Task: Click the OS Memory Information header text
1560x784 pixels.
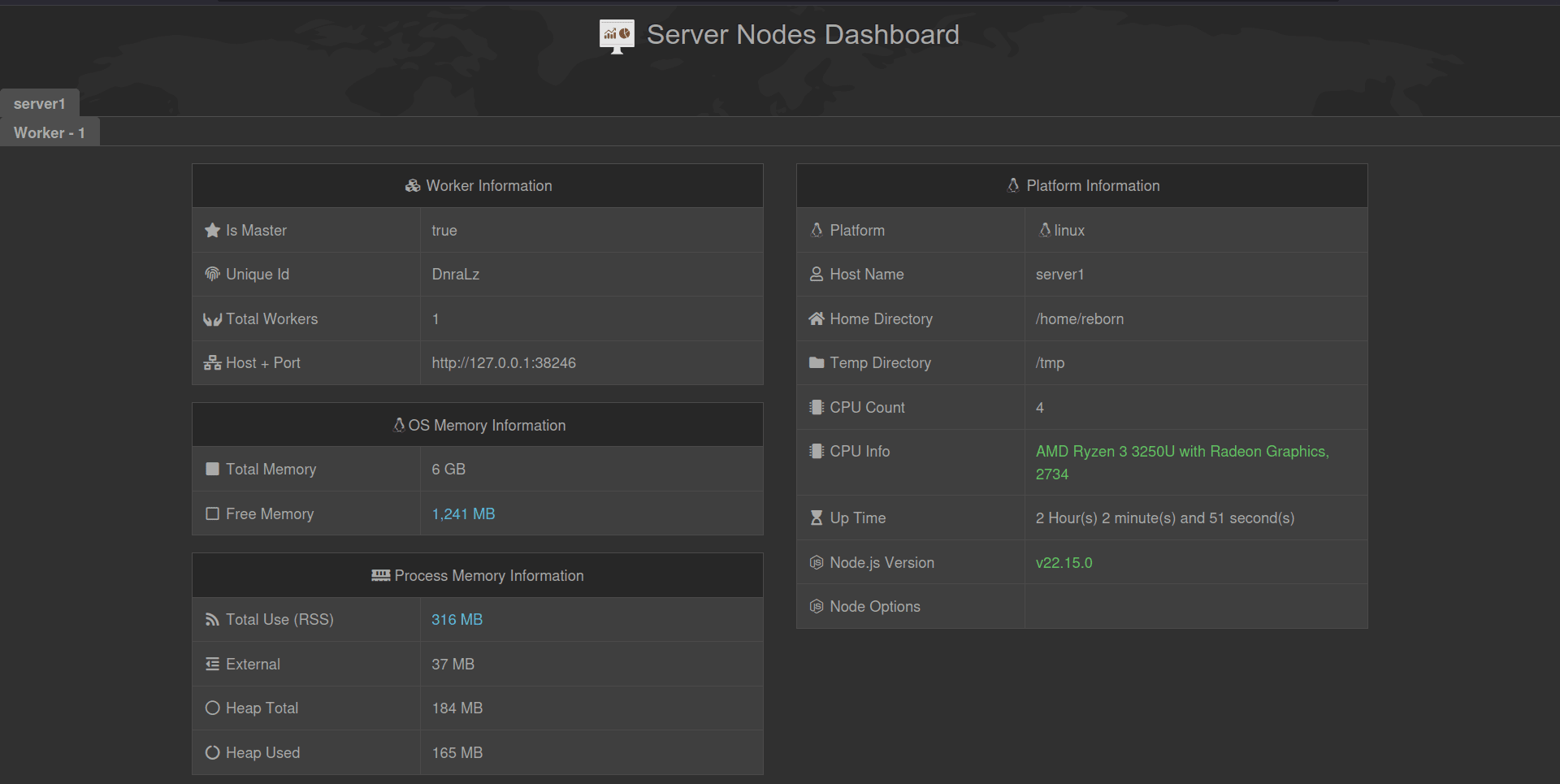Action: [487, 426]
